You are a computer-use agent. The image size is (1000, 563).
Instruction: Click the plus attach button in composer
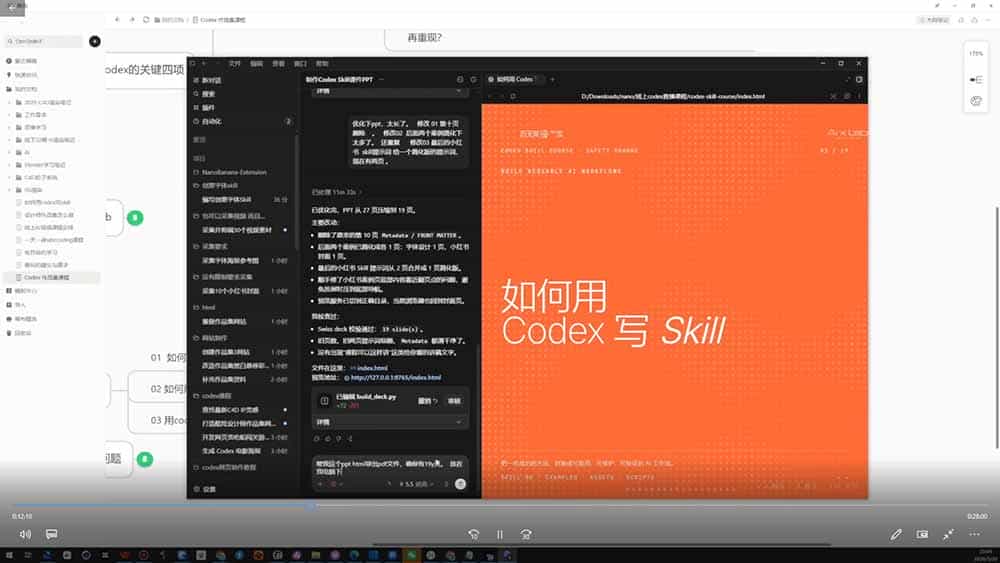pyautogui.click(x=320, y=485)
